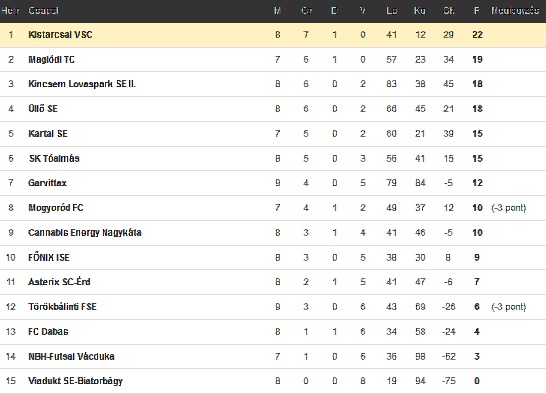Click the Garvittax team name
This screenshot has height=394, width=546.
tap(47, 183)
